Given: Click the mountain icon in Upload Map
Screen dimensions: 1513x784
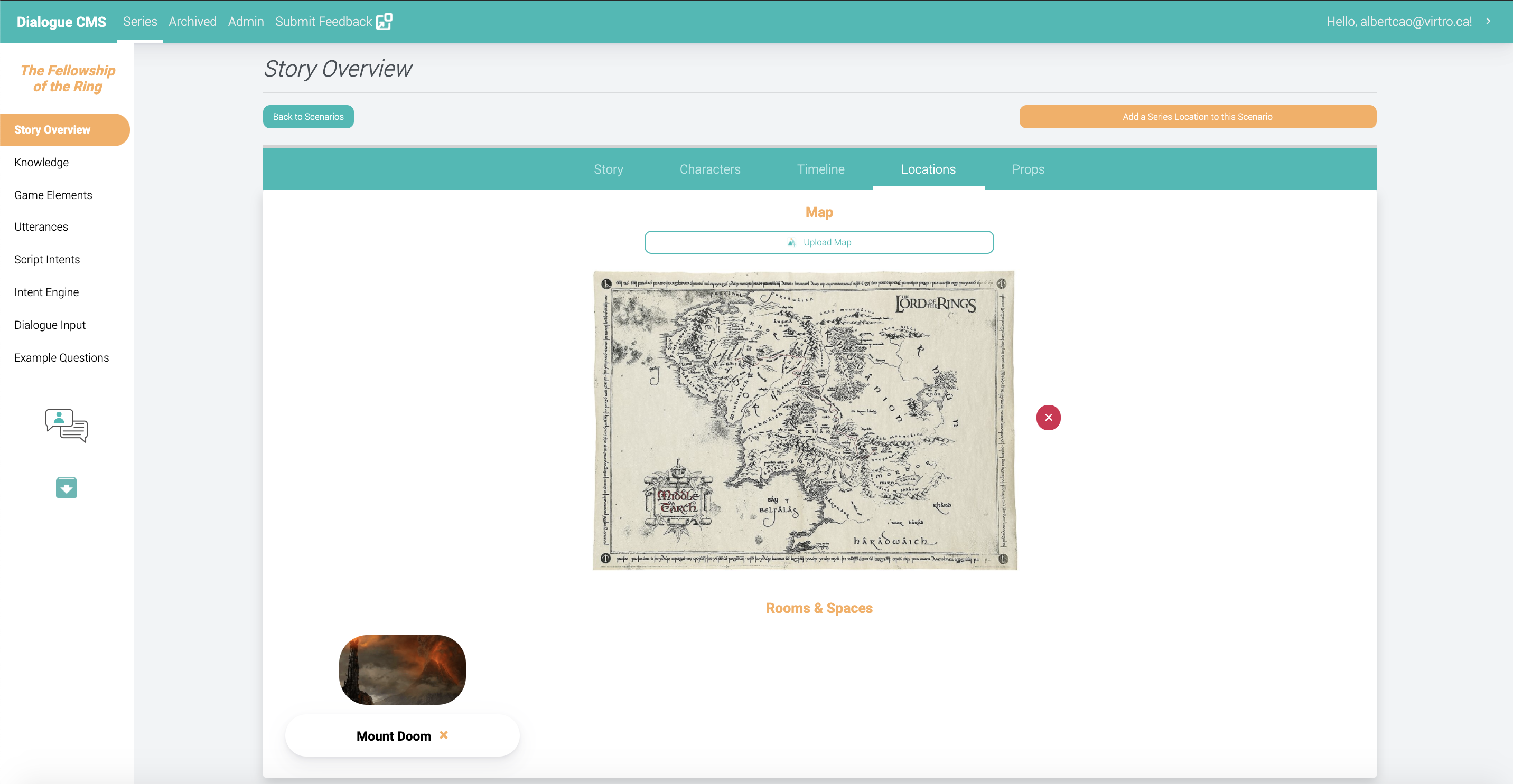Looking at the screenshot, I should coord(792,242).
